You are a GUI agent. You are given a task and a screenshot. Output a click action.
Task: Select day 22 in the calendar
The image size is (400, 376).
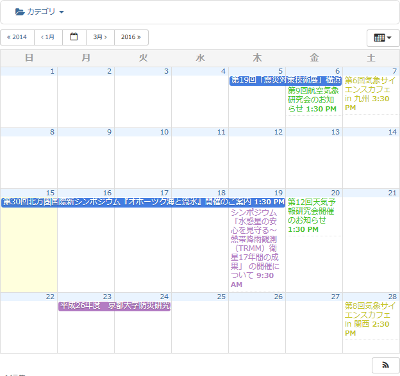point(50,297)
